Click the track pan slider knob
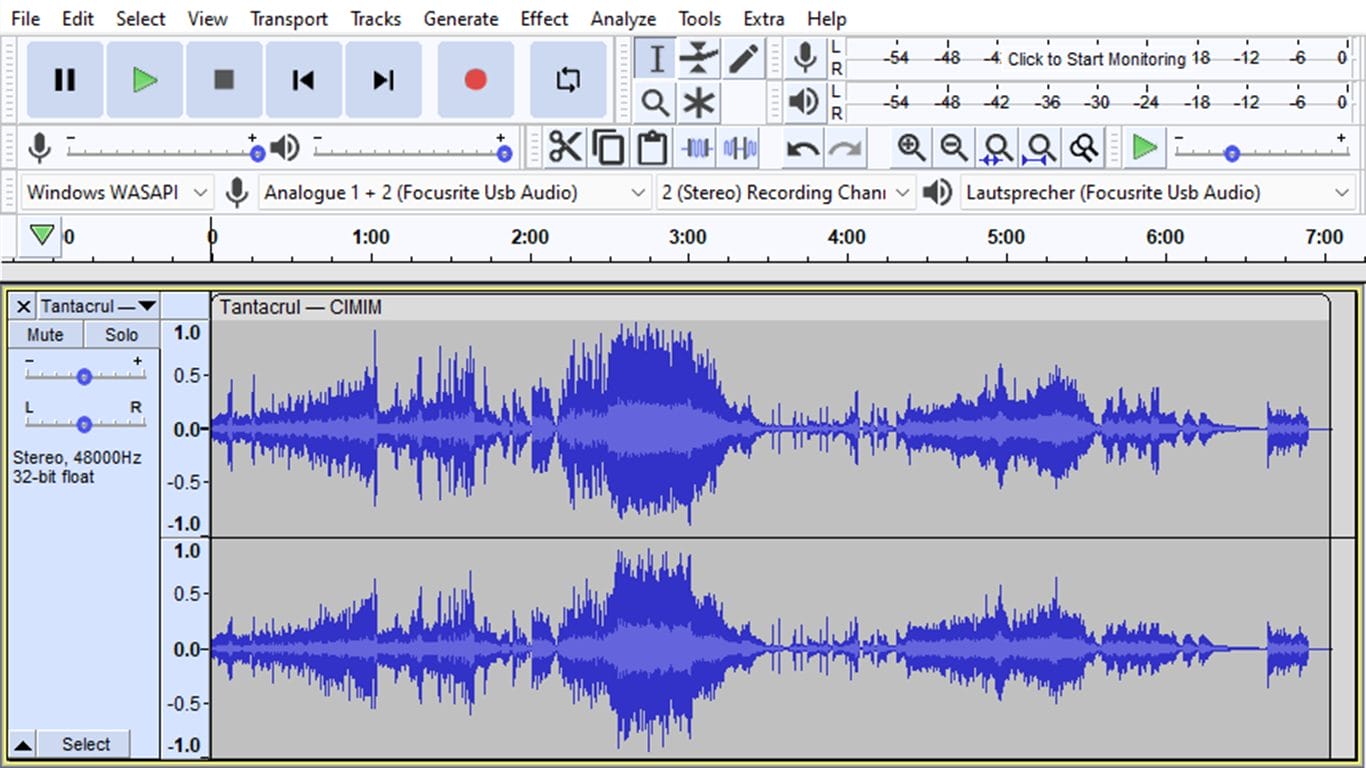 pyautogui.click(x=84, y=424)
